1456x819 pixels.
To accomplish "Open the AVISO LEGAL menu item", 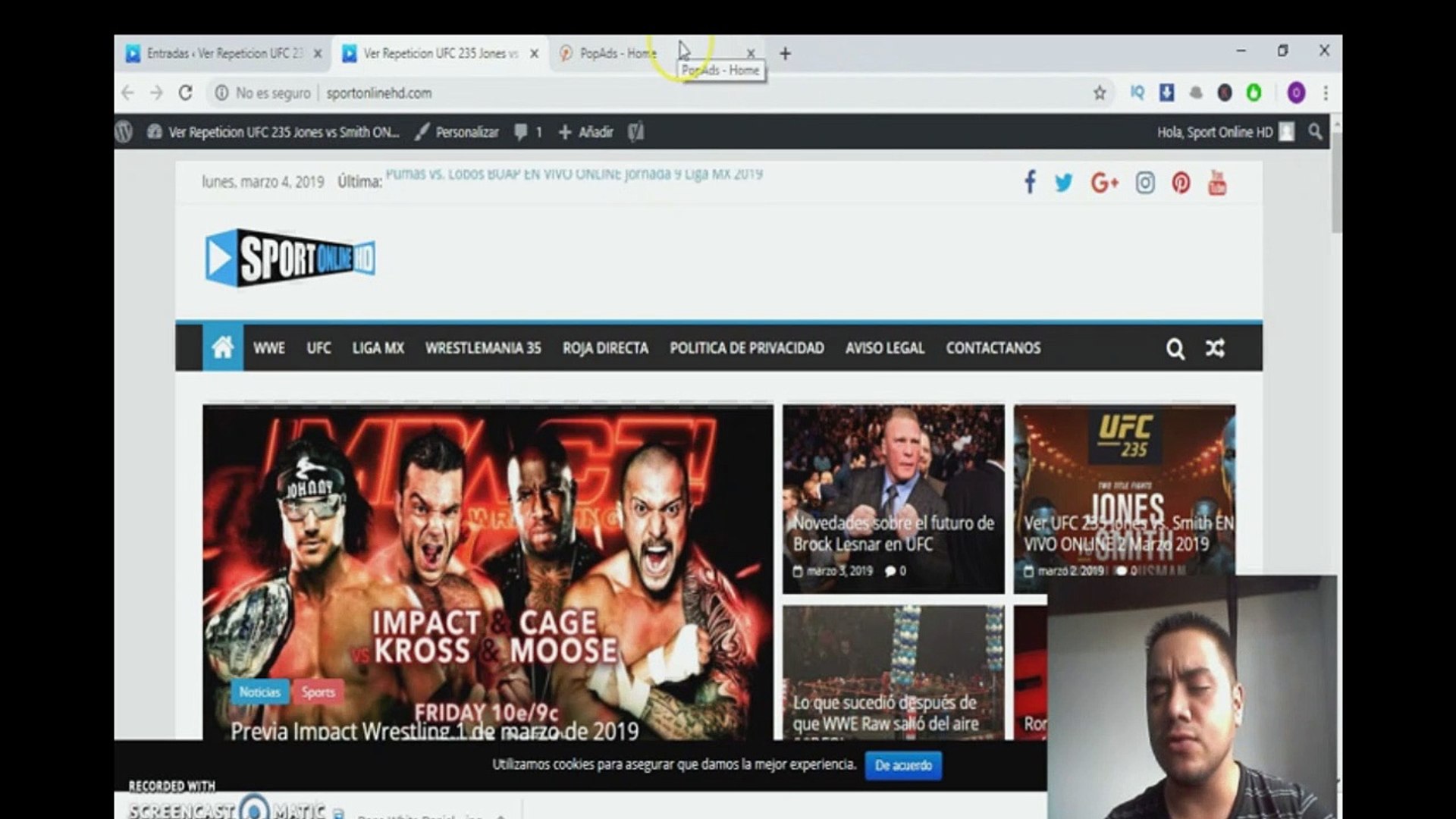I will [885, 348].
